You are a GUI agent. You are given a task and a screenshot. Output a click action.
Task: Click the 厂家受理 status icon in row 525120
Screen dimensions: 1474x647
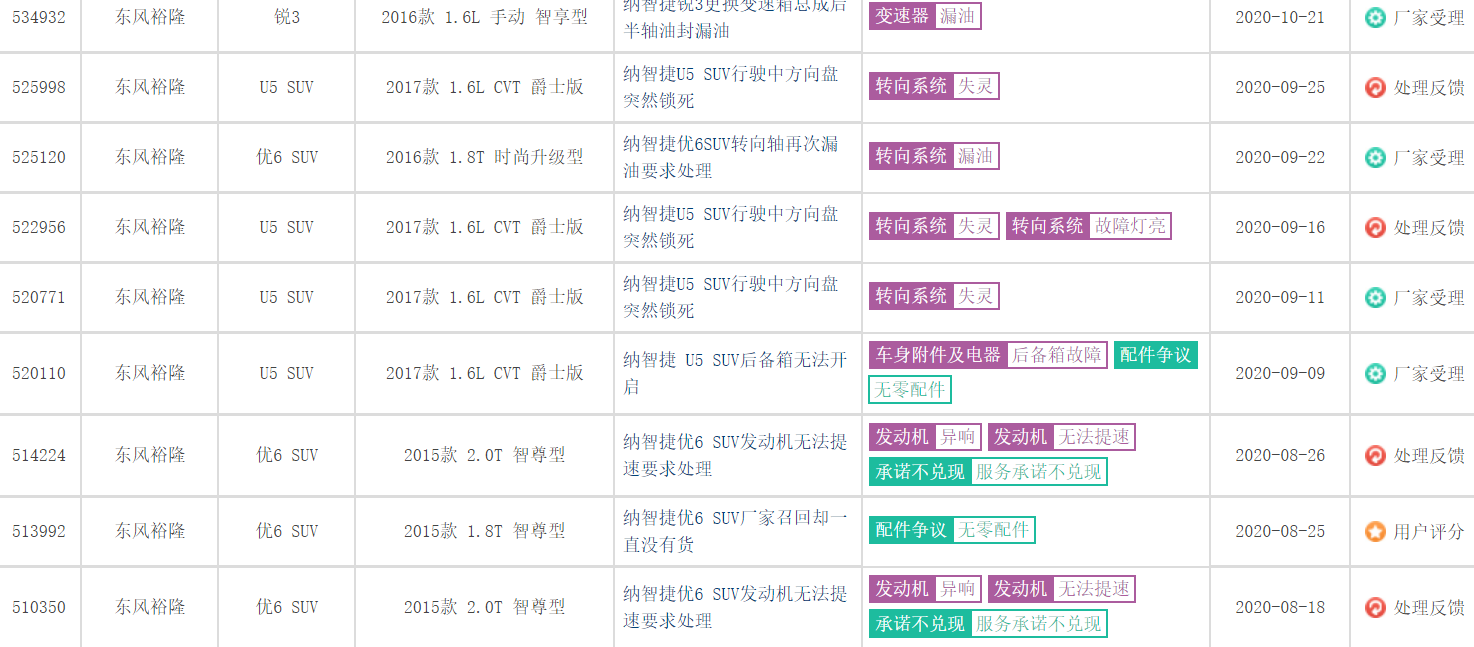(x=1375, y=157)
